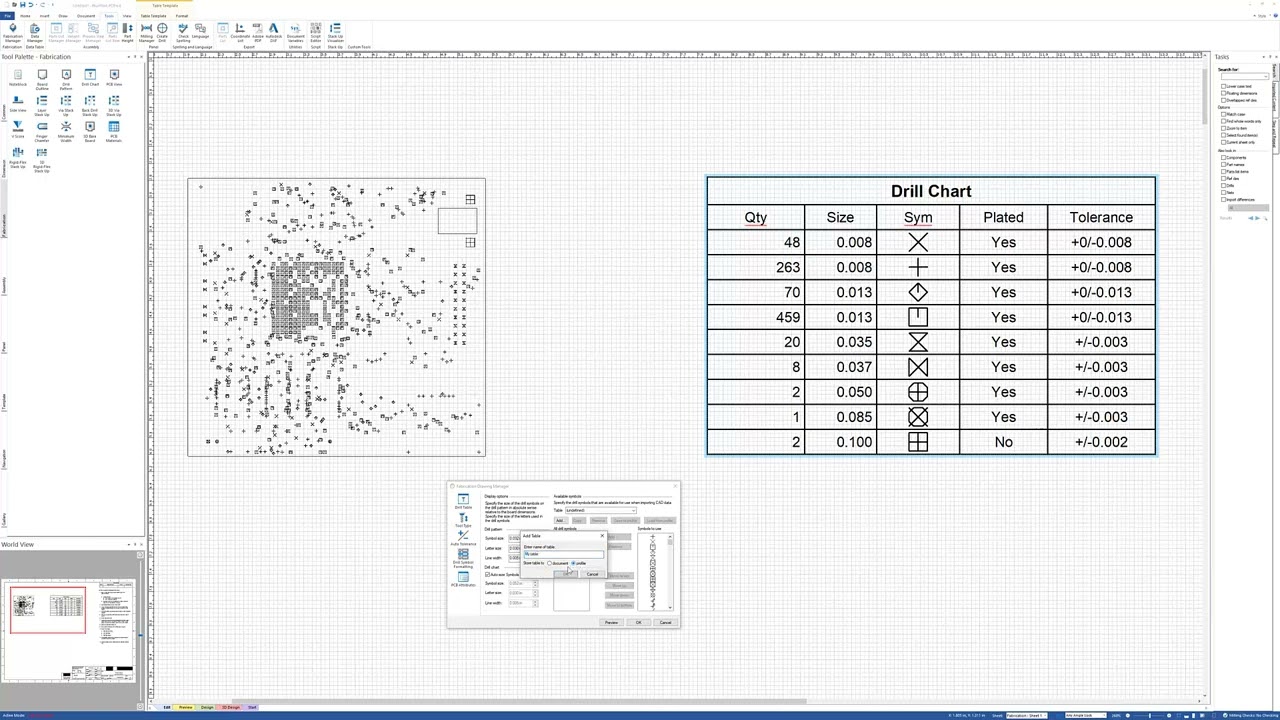This screenshot has width=1280, height=720.
Task: Close the Add Table dialog
Action: (x=602, y=536)
